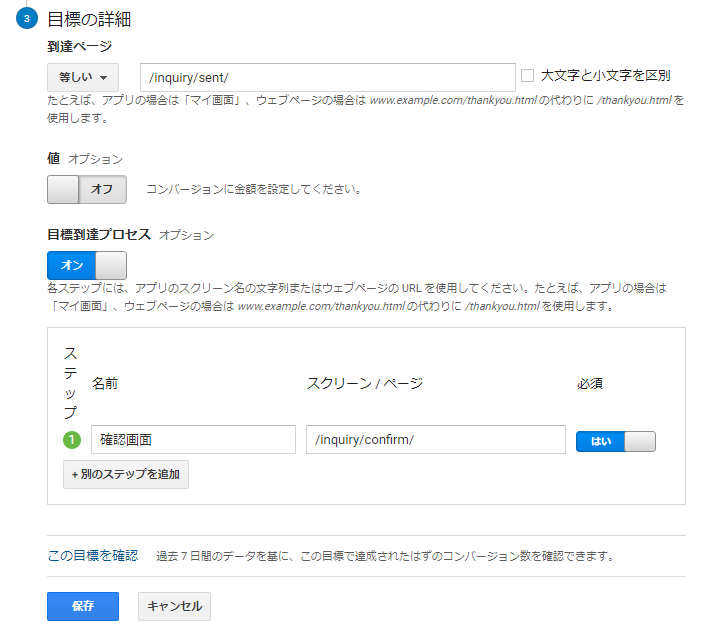Click the 到達ページ section label
The width and height of the screenshot is (715, 626).
pyautogui.click(x=79, y=46)
